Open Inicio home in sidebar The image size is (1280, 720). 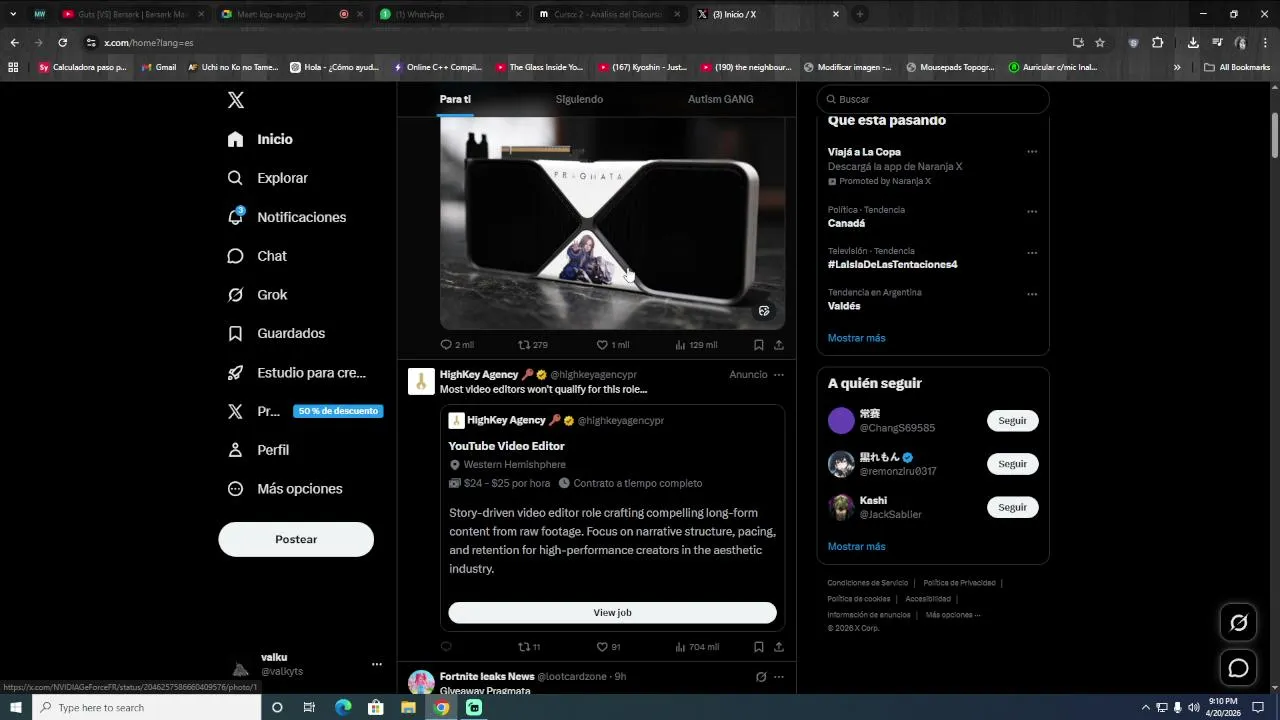260,139
